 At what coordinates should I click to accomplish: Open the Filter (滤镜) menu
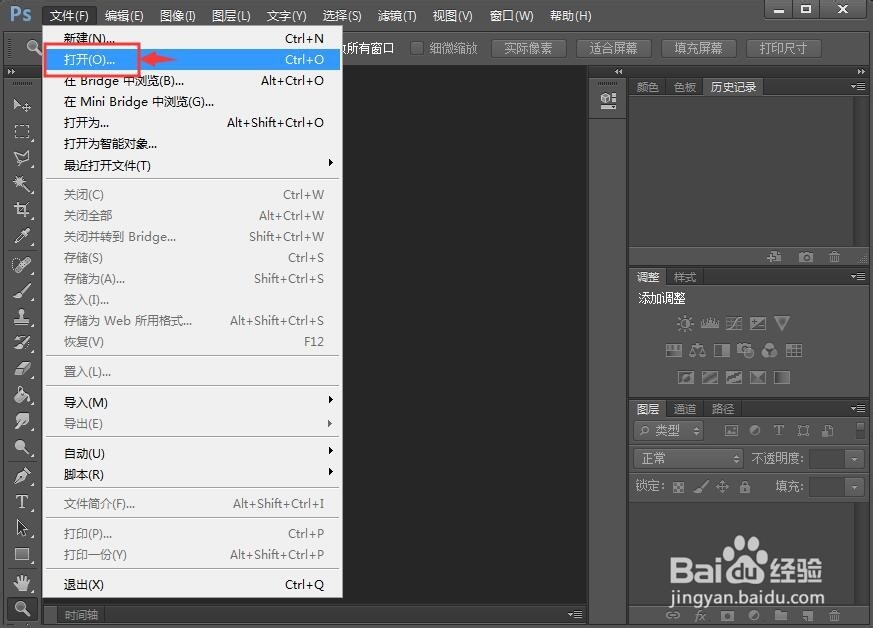pos(397,16)
